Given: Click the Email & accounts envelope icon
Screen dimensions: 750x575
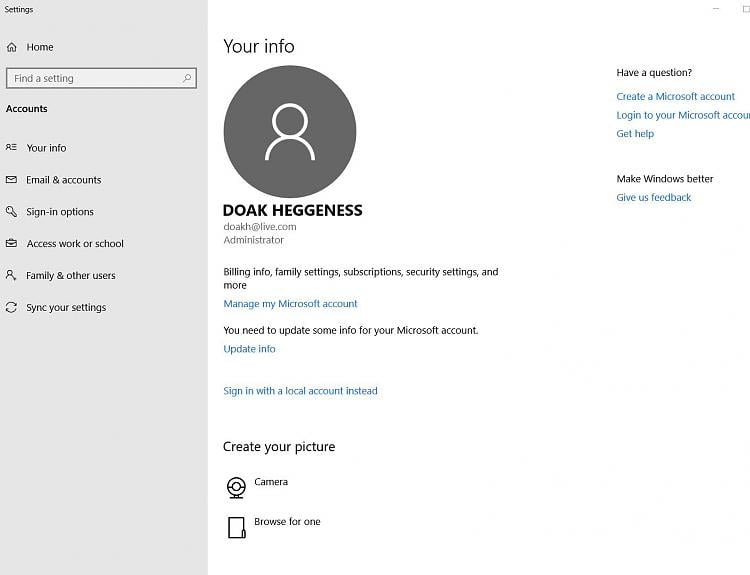Looking at the screenshot, I should [x=11, y=180].
